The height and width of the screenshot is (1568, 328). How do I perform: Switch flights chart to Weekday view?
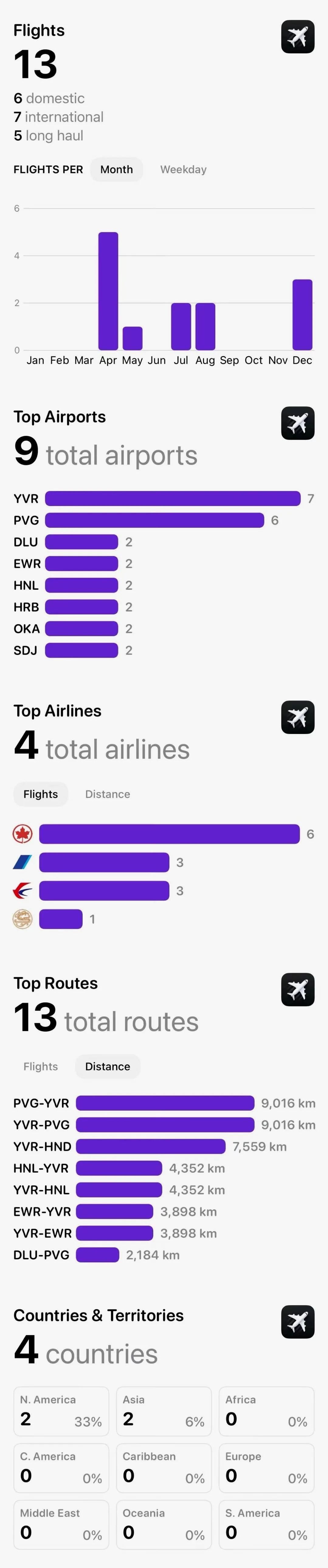pos(184,169)
